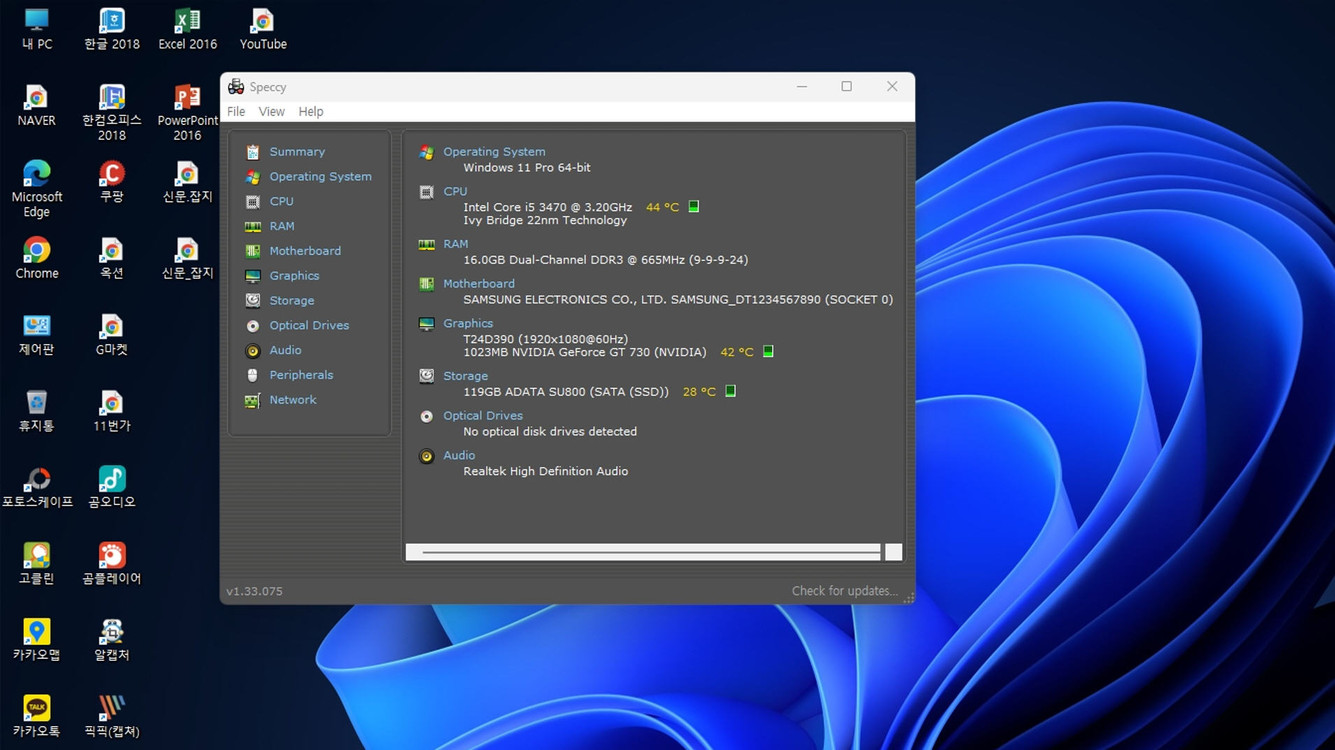Select the 곰오디오 desktop icon
The image size is (1335, 750).
pyautogui.click(x=112, y=488)
